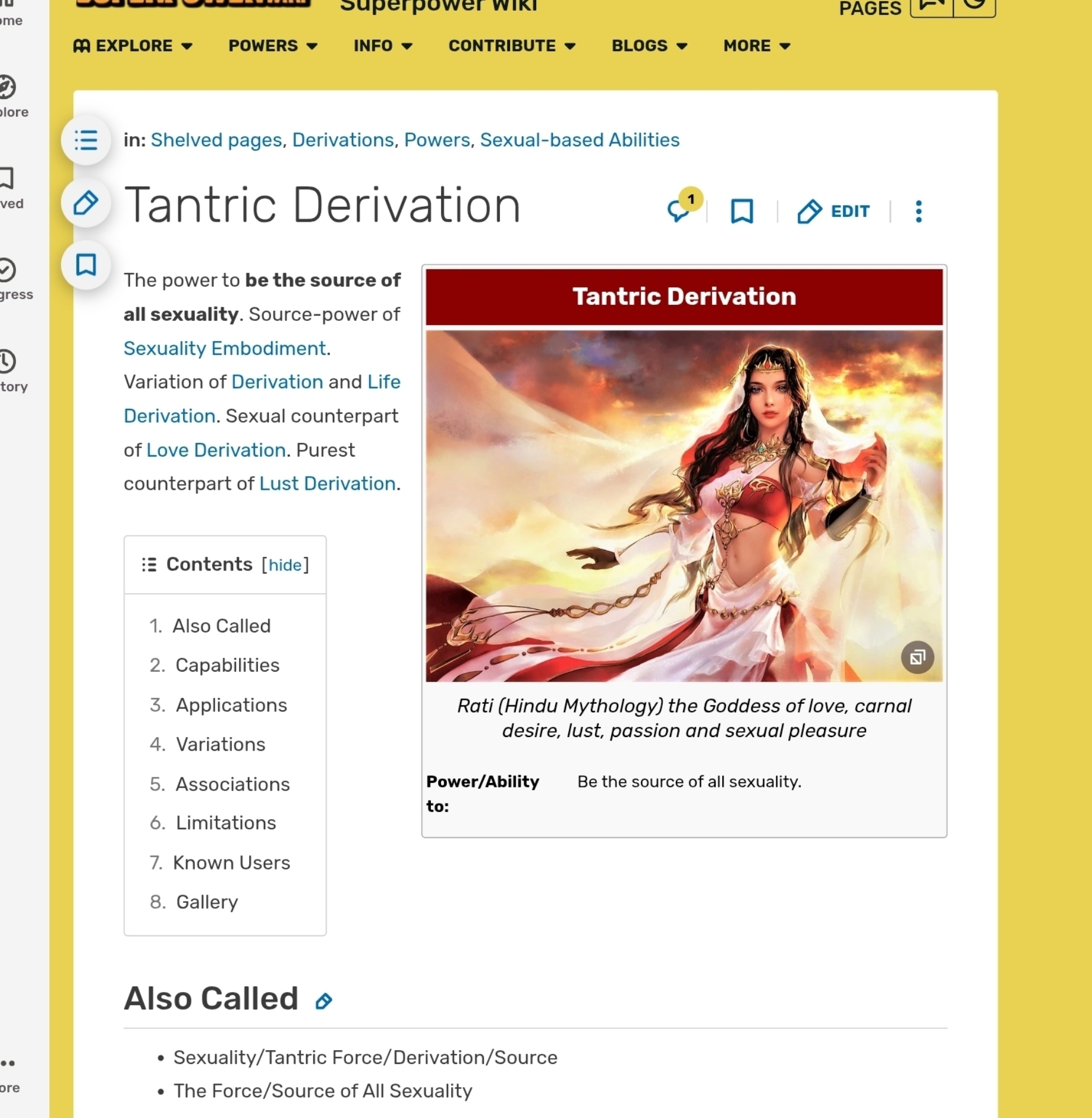Click the More dots icon in left sidebar

point(8,1063)
